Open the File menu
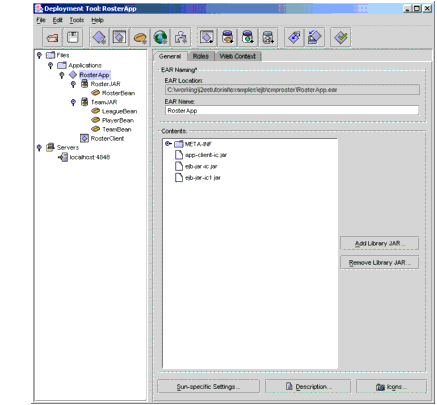This screenshot has height=405, width=437. (41, 20)
